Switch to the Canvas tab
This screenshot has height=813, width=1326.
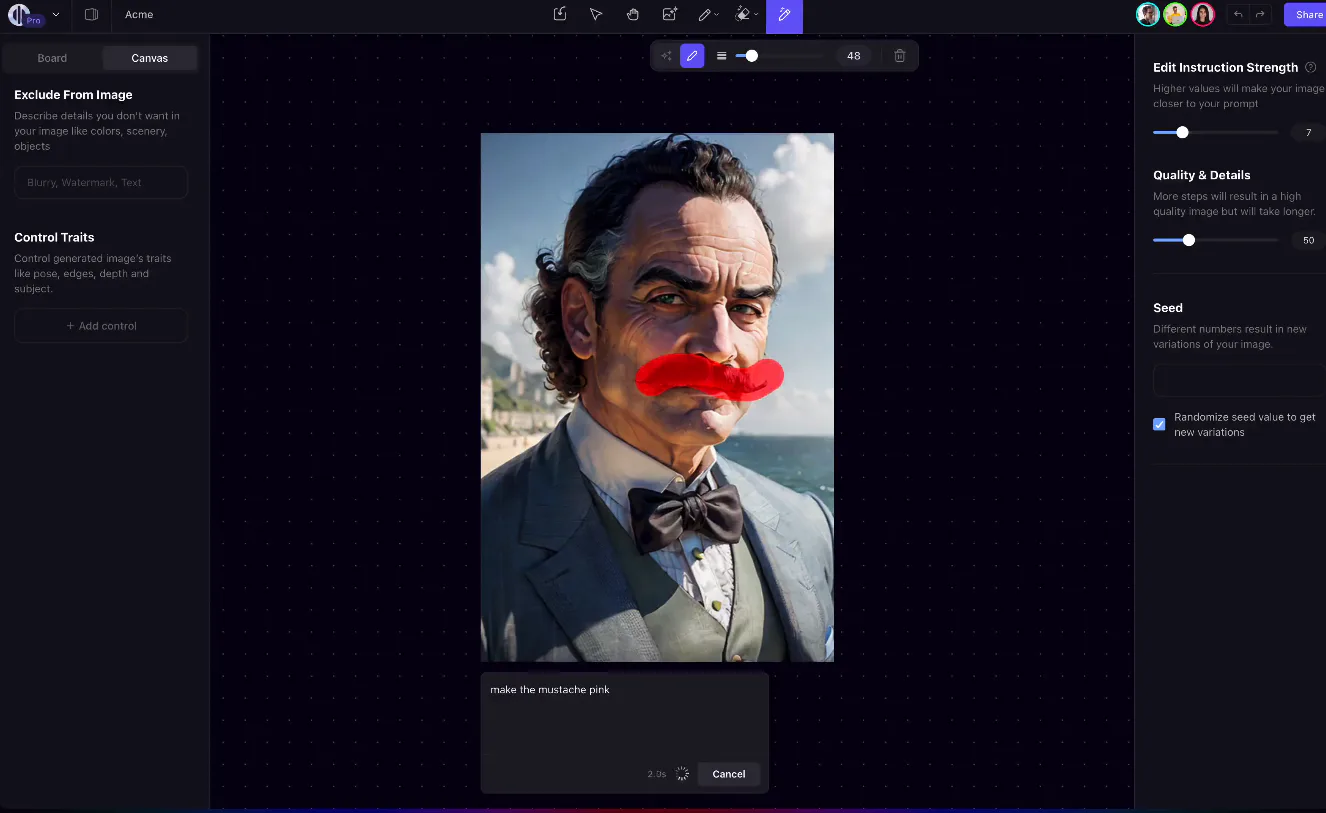(150, 58)
